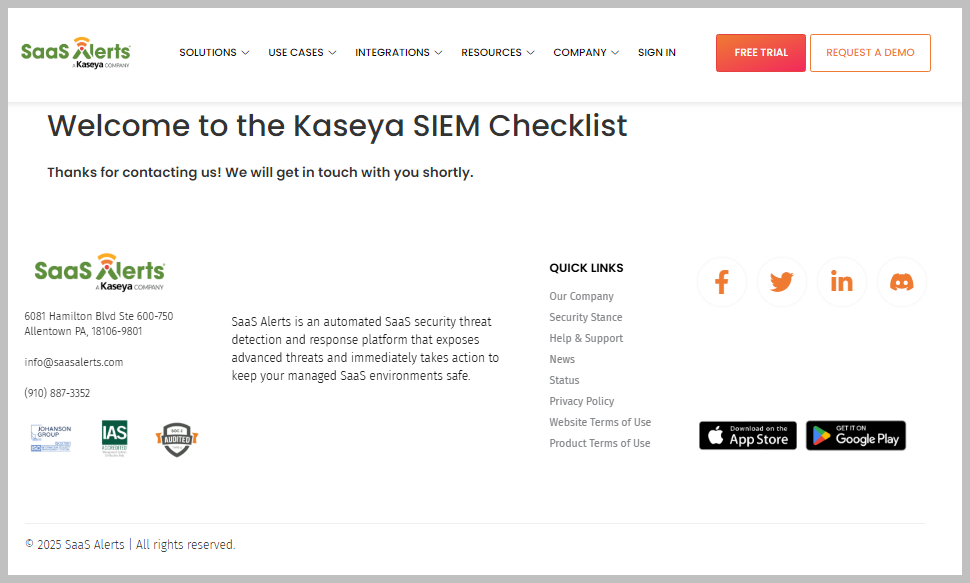Open the Discord social icon
The image size is (970, 583).
pyautogui.click(x=901, y=282)
